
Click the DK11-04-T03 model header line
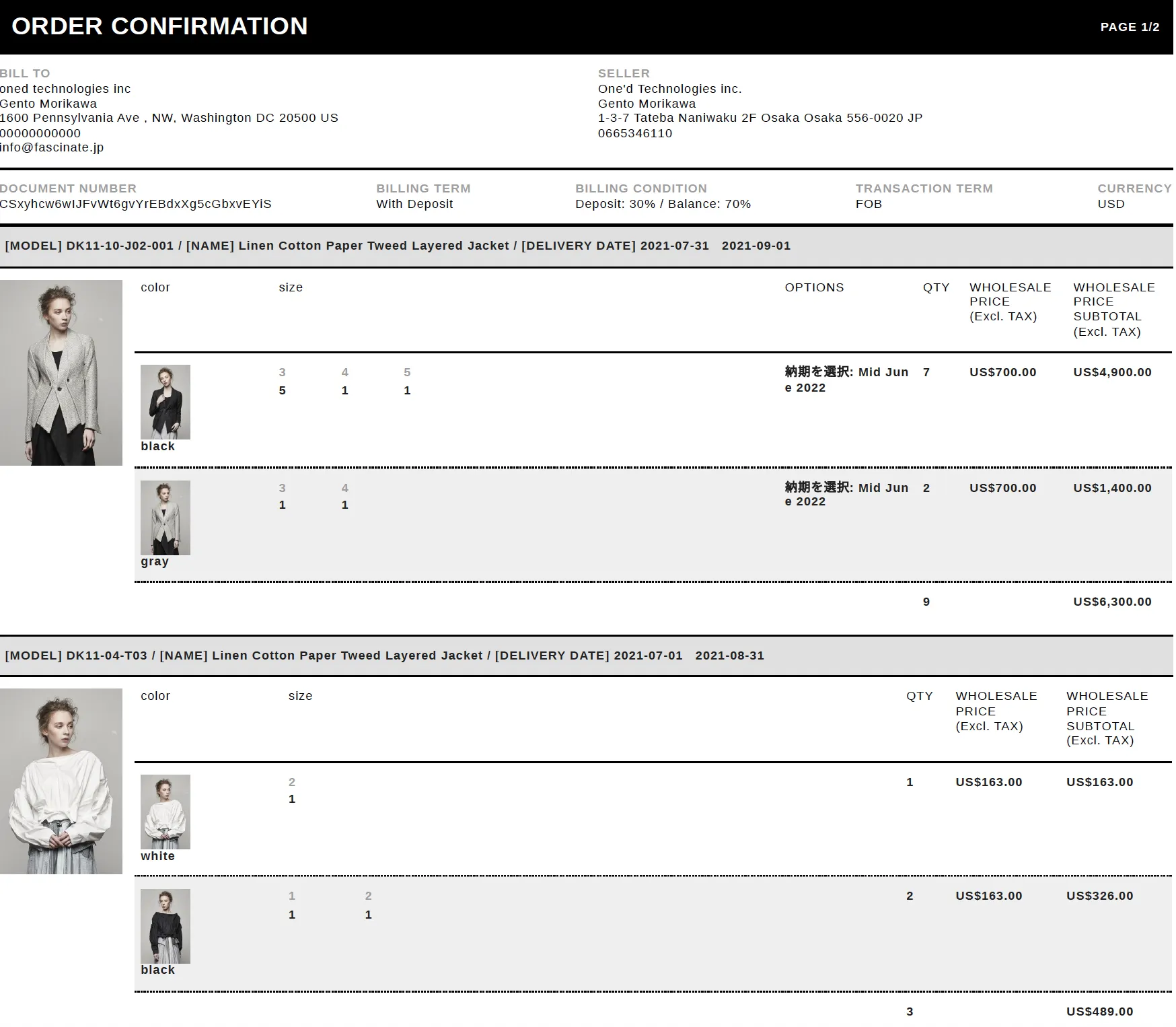385,656
